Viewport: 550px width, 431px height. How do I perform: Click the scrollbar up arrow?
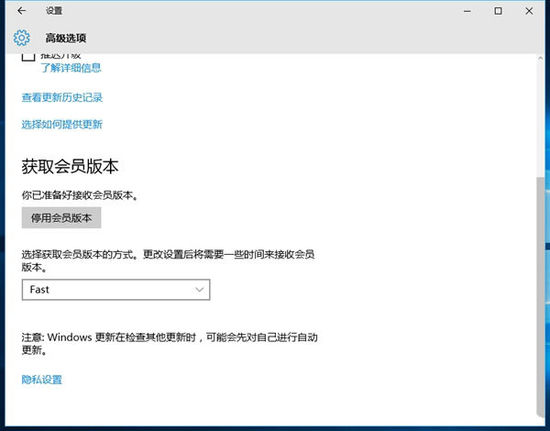541,59
